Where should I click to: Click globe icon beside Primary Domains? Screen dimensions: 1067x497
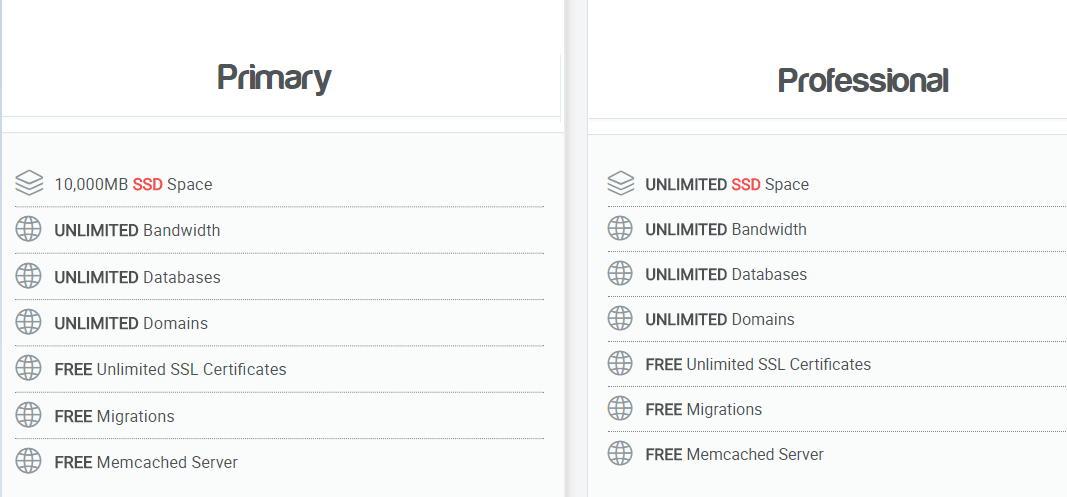click(29, 322)
